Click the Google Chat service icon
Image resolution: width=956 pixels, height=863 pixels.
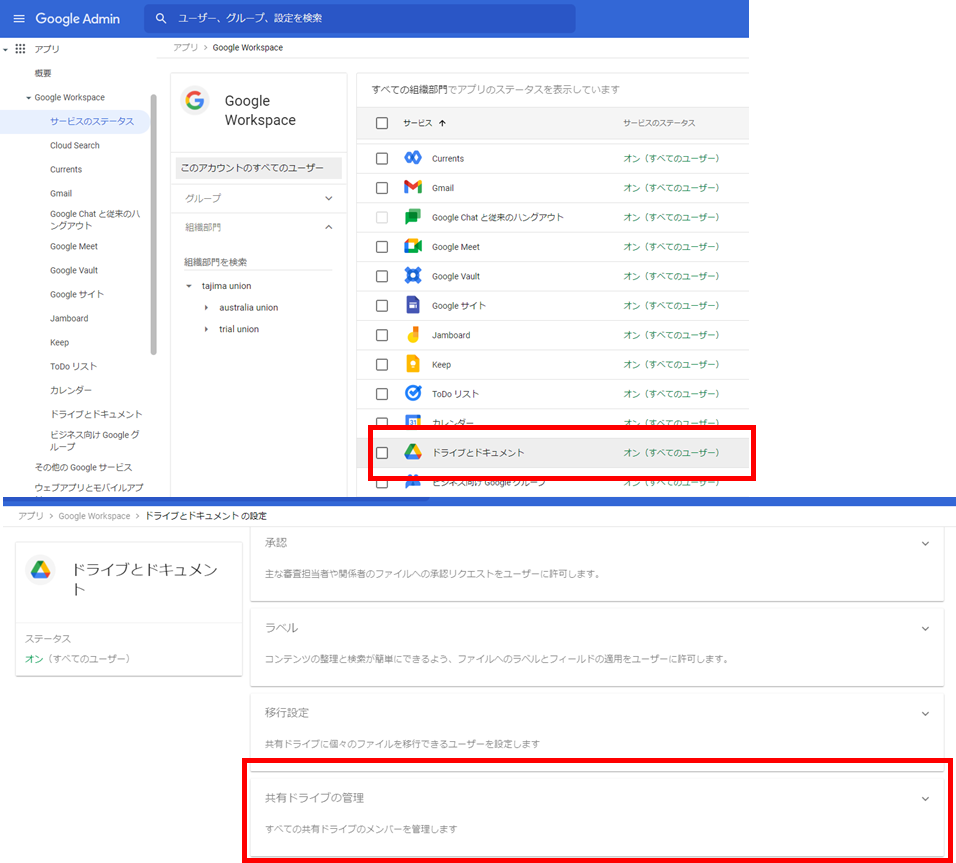(x=413, y=217)
